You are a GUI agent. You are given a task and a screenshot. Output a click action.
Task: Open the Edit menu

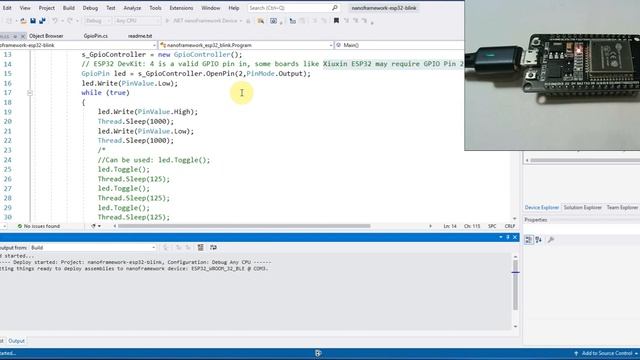coord(7,8)
